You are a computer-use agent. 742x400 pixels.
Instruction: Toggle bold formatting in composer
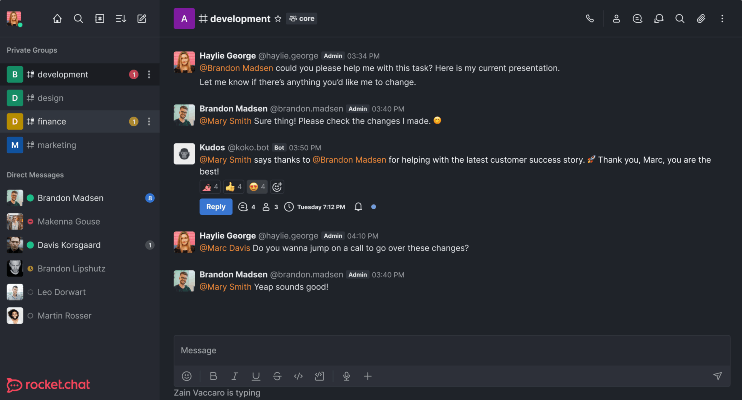(213, 376)
